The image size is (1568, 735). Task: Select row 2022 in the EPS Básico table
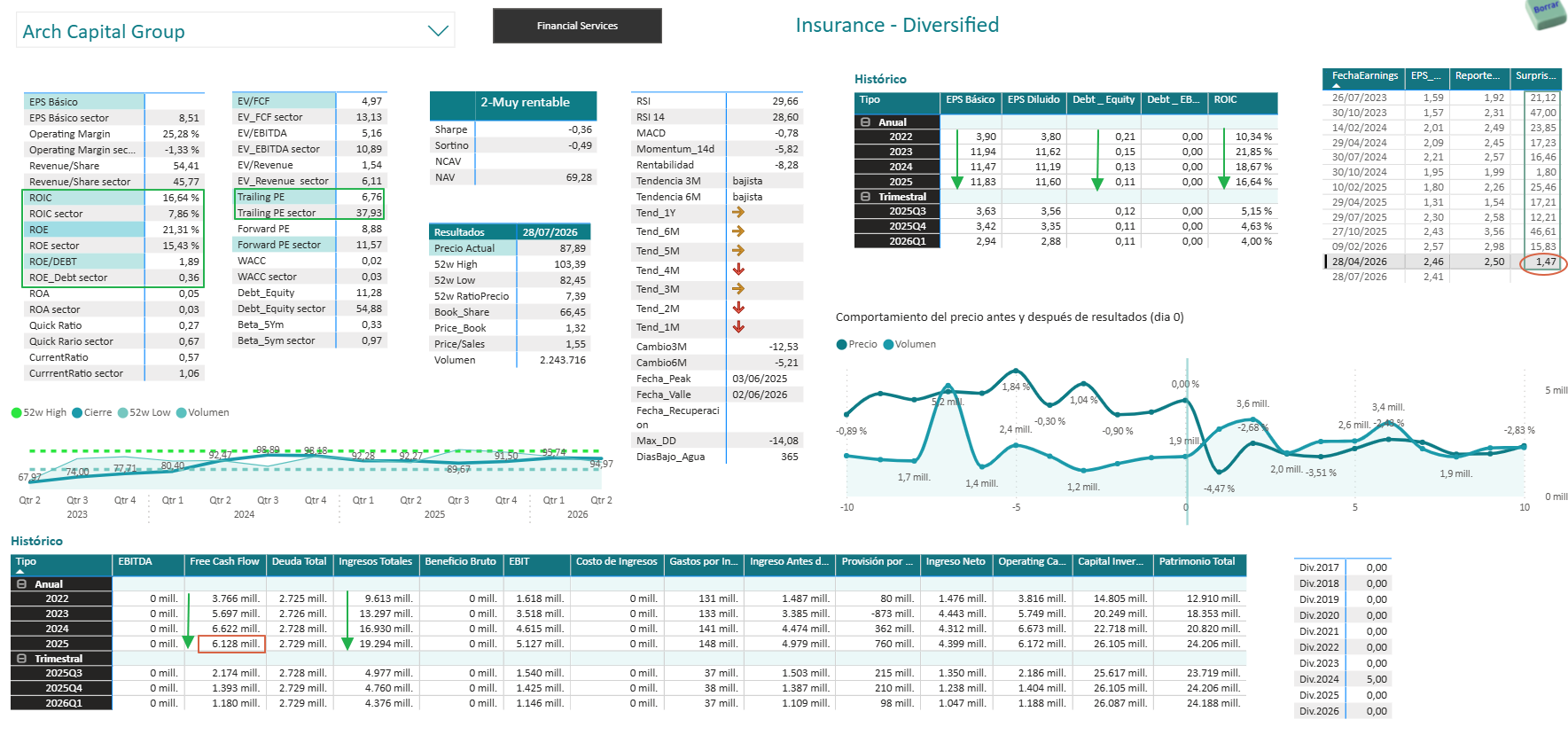pos(1065,137)
